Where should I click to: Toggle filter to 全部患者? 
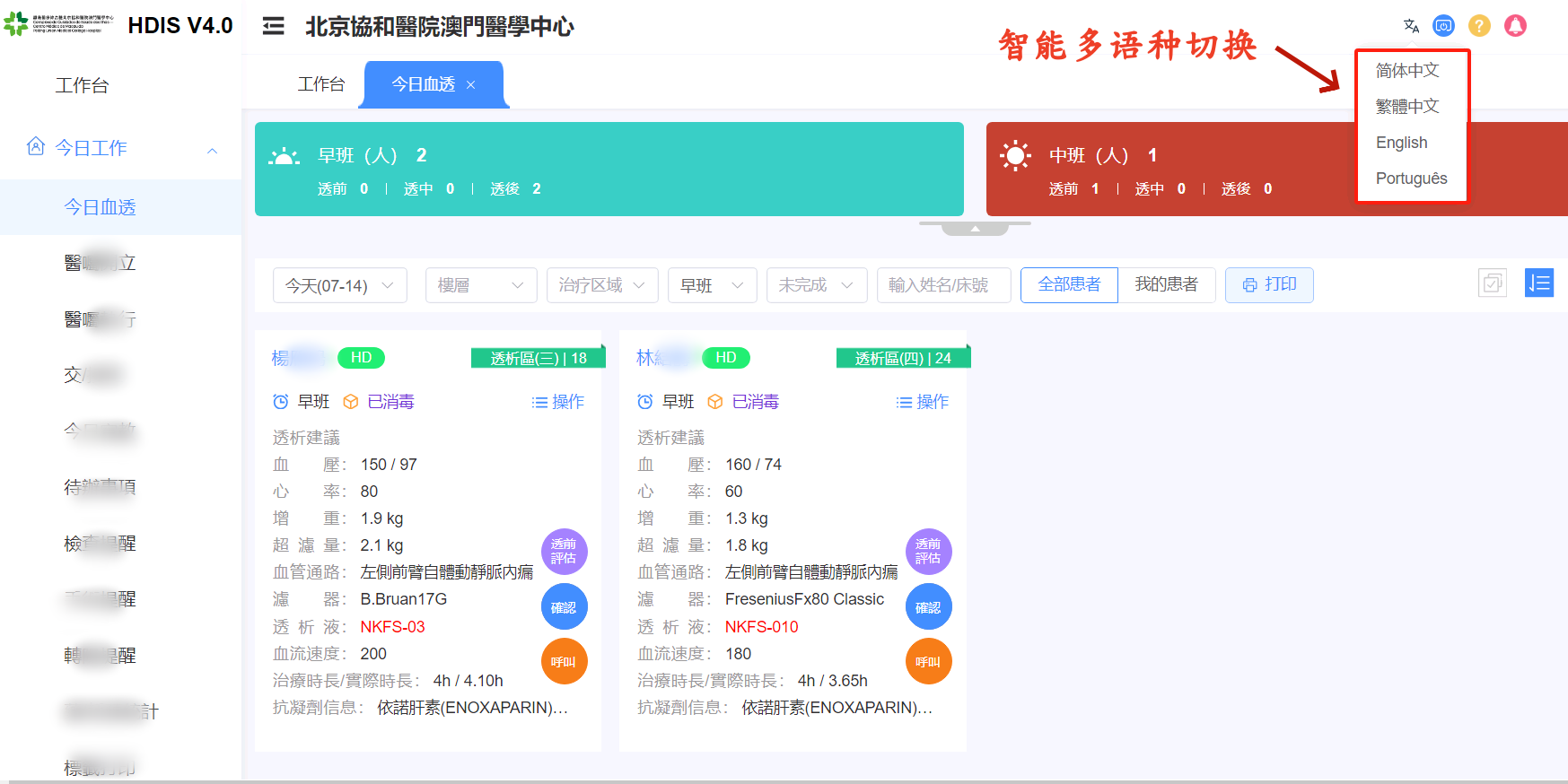pos(1069,284)
